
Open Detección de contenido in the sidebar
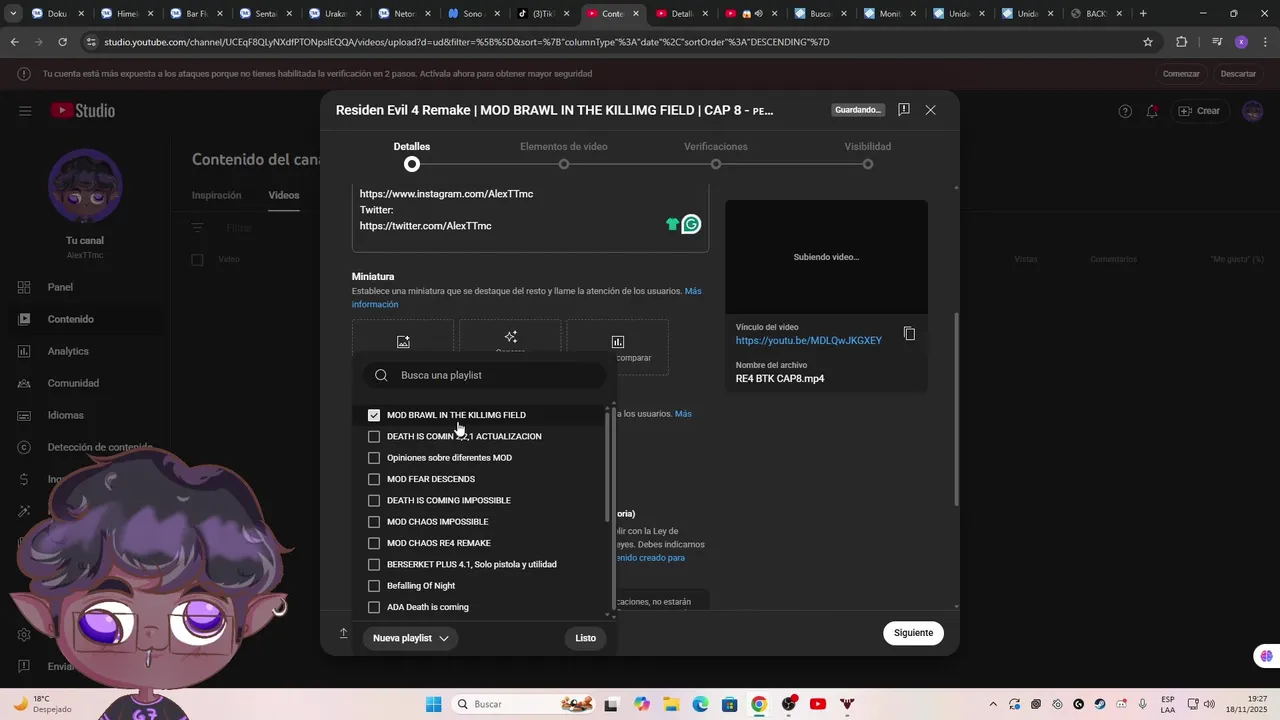click(100, 447)
